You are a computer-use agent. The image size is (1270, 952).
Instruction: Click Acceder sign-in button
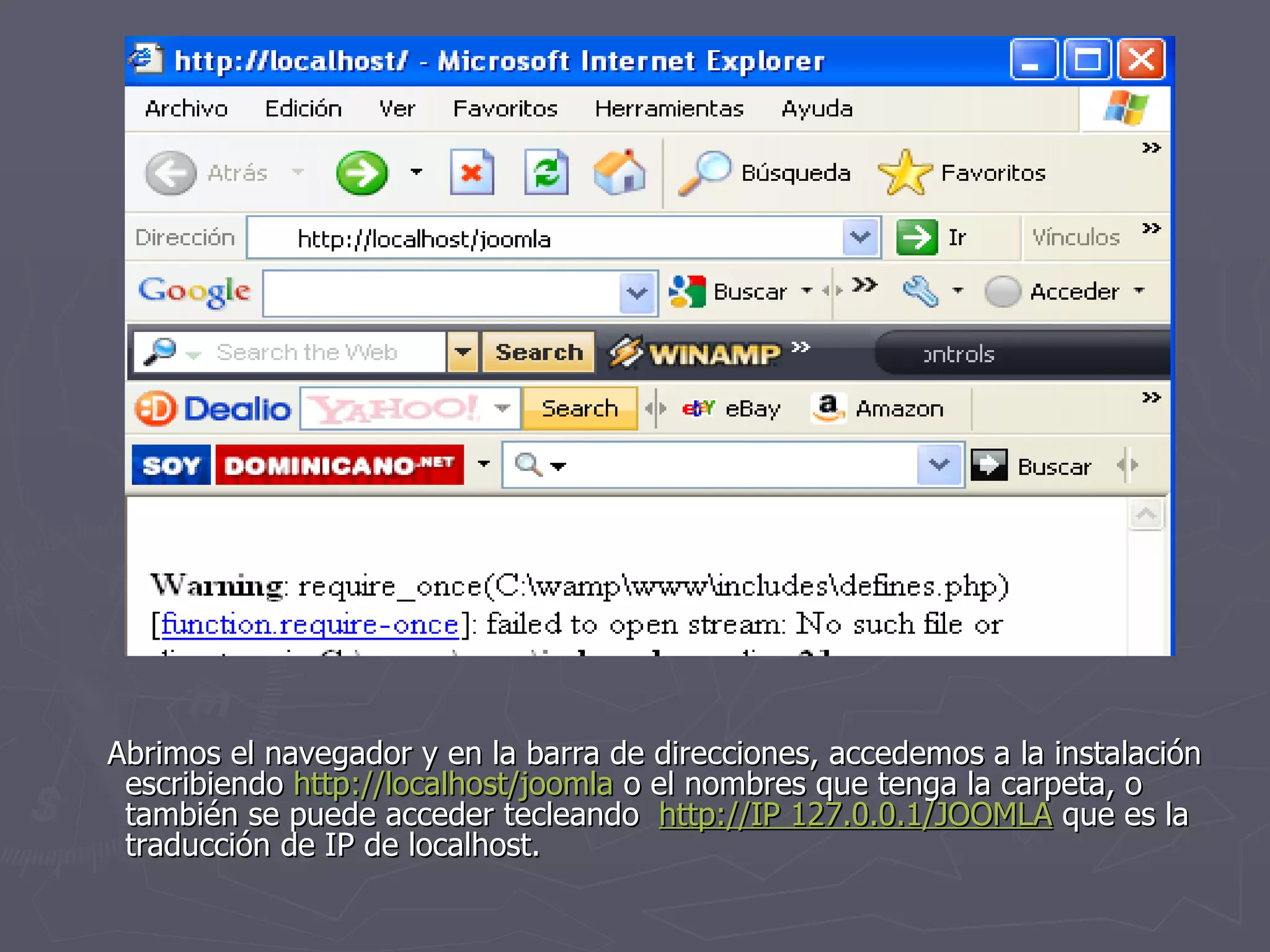1053,291
